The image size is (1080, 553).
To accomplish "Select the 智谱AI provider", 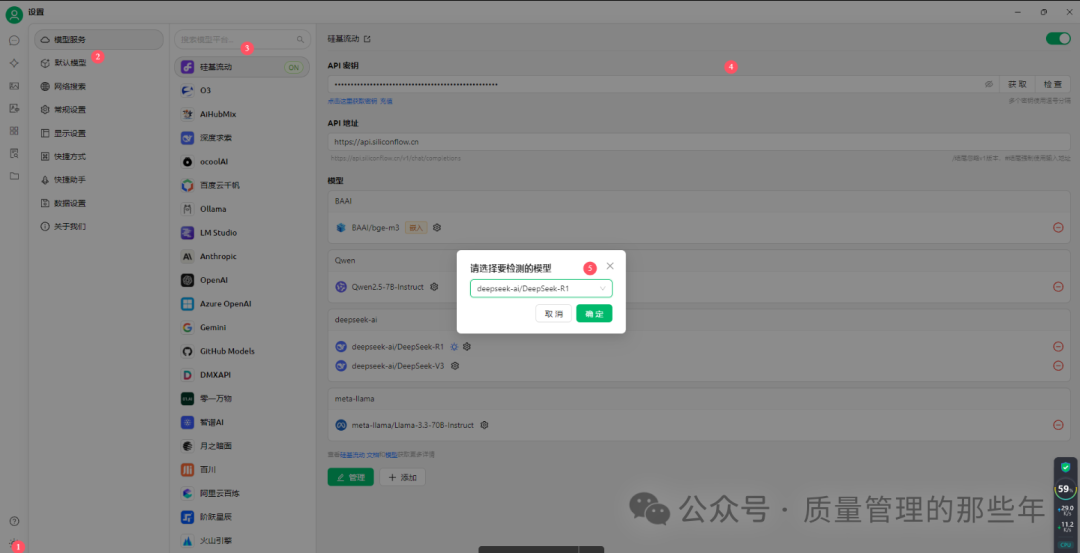I will point(242,422).
